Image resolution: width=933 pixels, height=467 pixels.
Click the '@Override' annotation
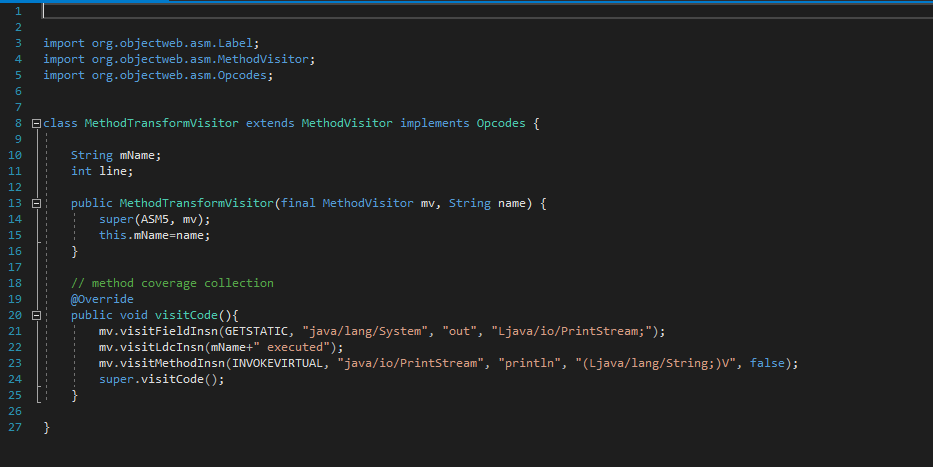(x=102, y=299)
